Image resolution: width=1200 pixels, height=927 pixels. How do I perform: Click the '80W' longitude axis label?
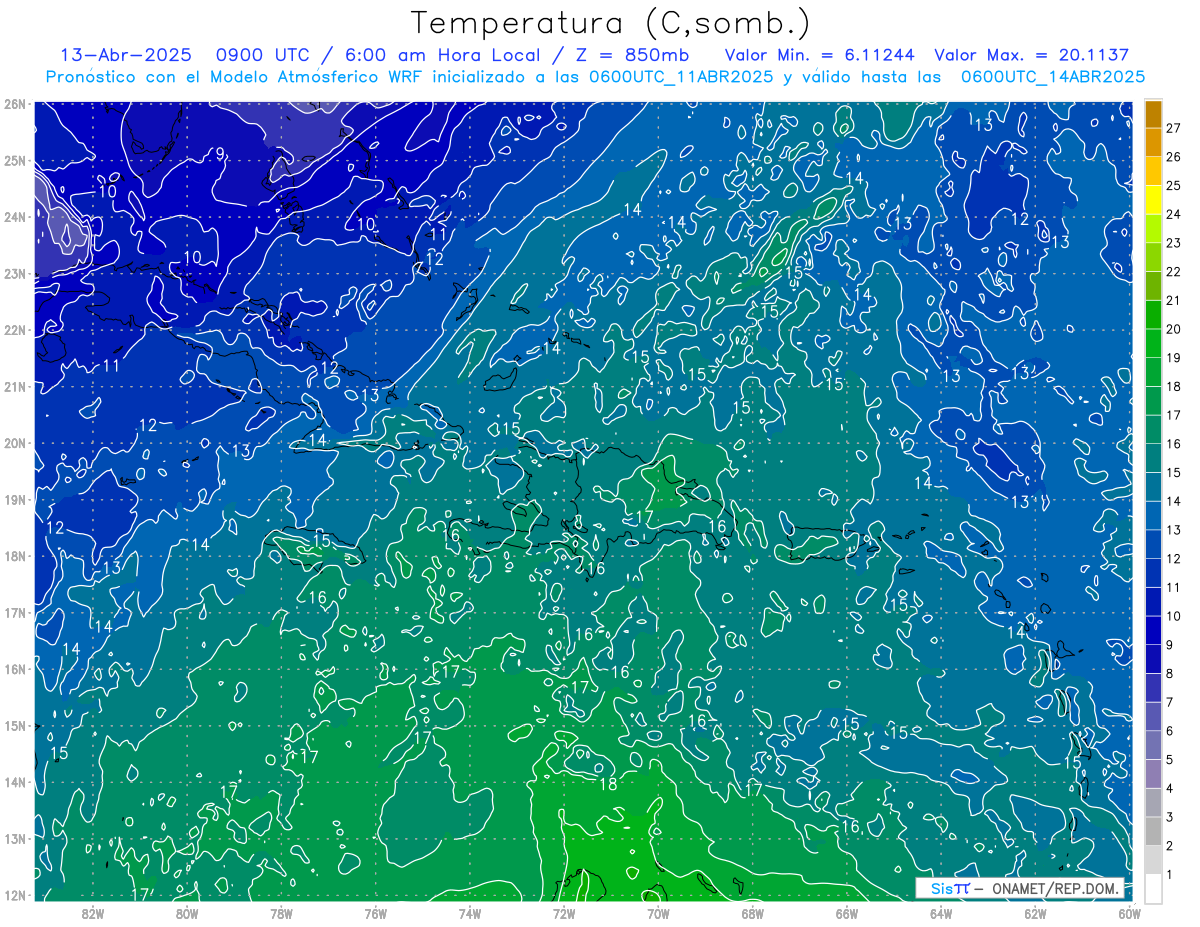(x=187, y=912)
